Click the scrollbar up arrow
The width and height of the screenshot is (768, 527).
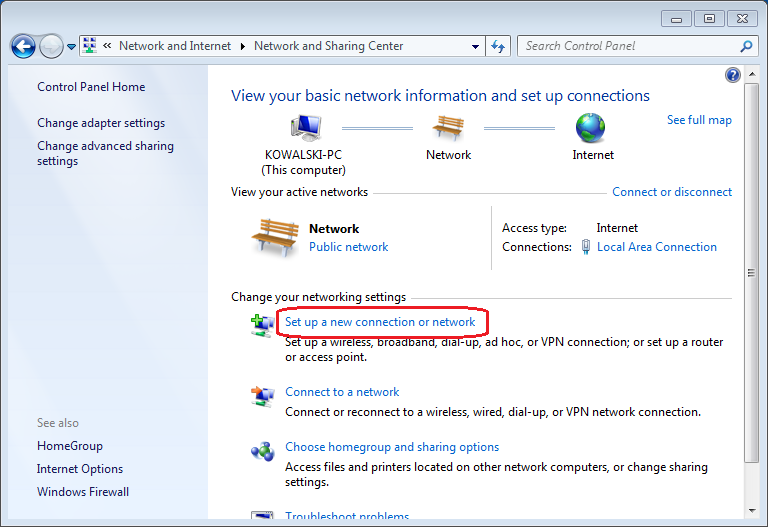752,74
